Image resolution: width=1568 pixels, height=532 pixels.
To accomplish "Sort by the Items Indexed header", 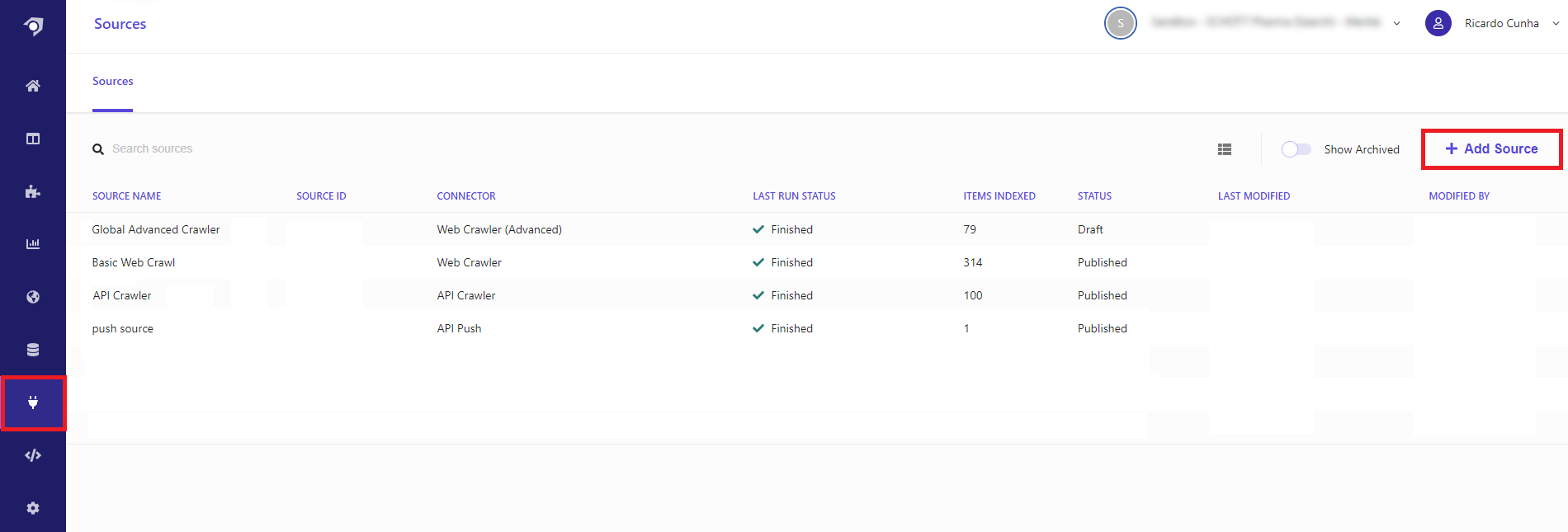I will [x=999, y=196].
